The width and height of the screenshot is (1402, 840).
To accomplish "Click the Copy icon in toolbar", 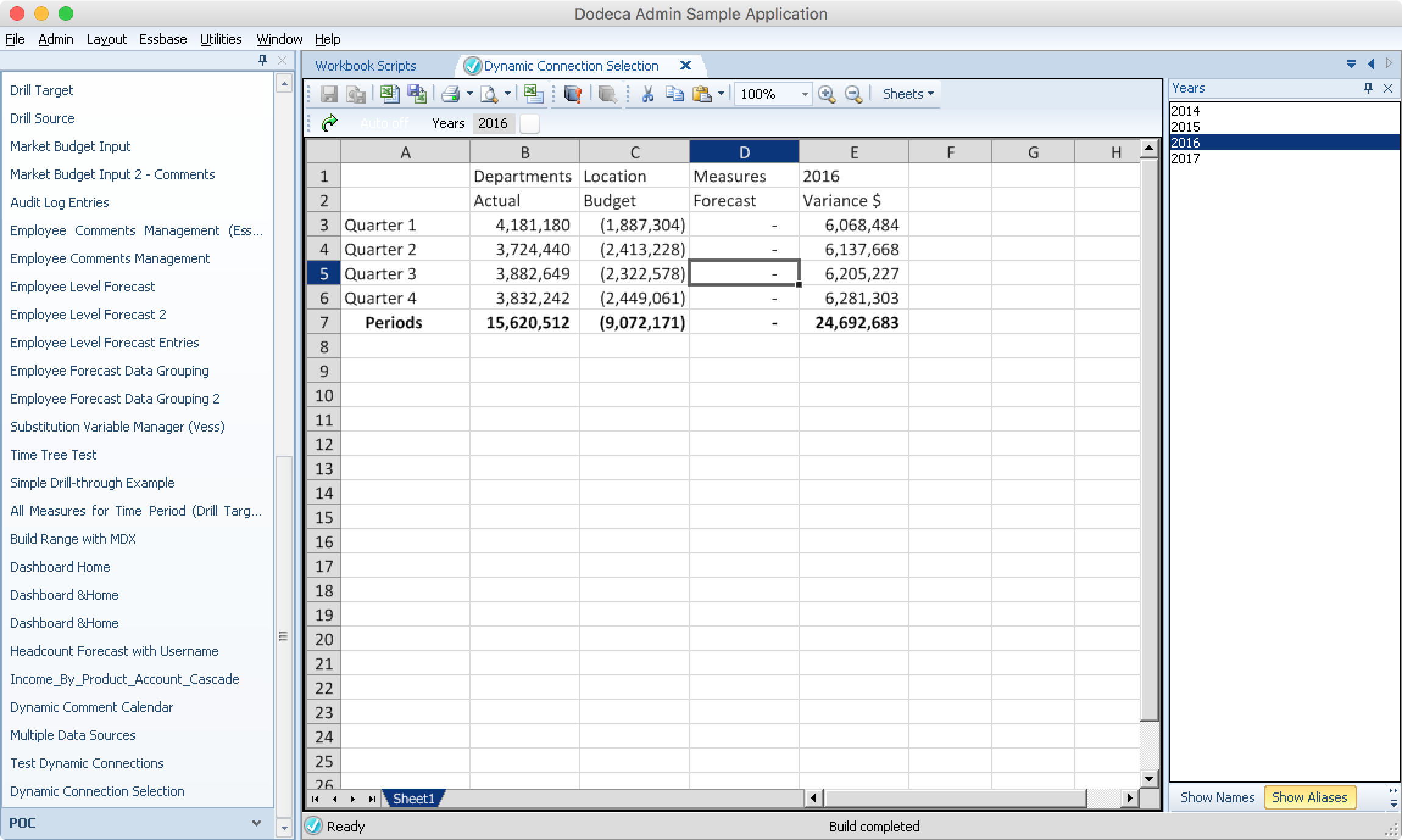I will (x=674, y=94).
